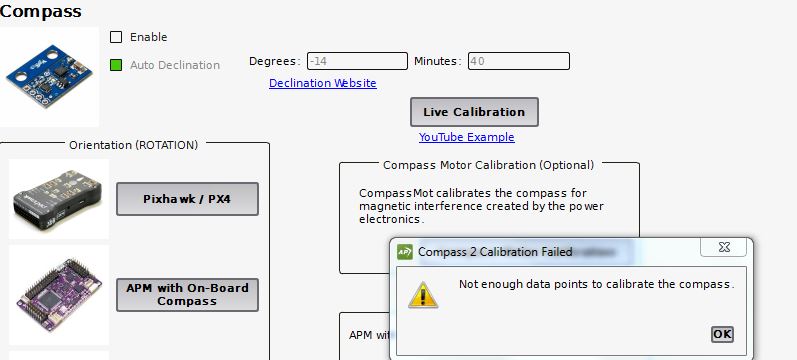The width and height of the screenshot is (797, 360).
Task: Tick the Enable compass checkbox
Action: pyautogui.click(x=116, y=37)
